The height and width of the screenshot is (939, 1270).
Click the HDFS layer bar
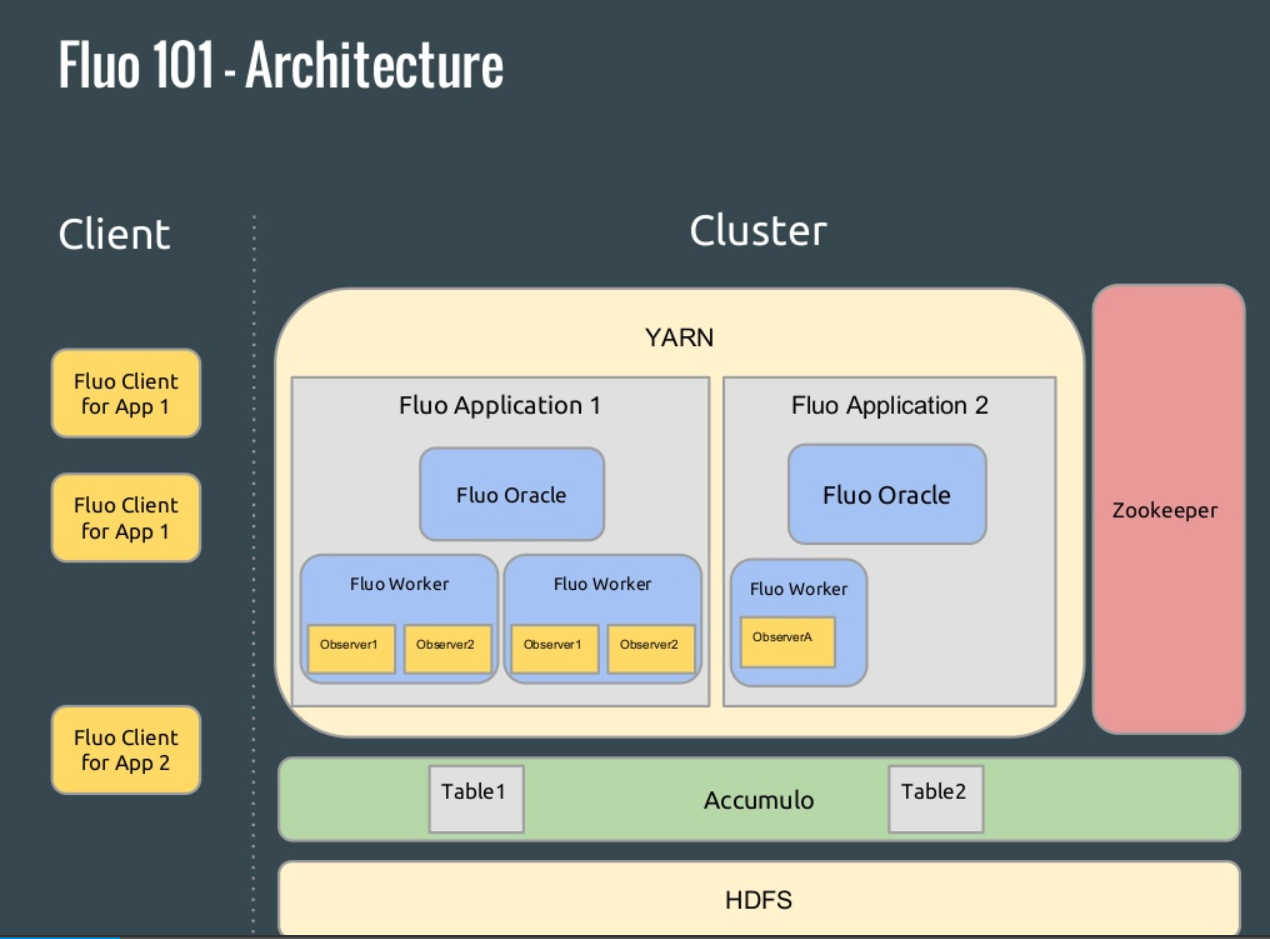(x=758, y=899)
